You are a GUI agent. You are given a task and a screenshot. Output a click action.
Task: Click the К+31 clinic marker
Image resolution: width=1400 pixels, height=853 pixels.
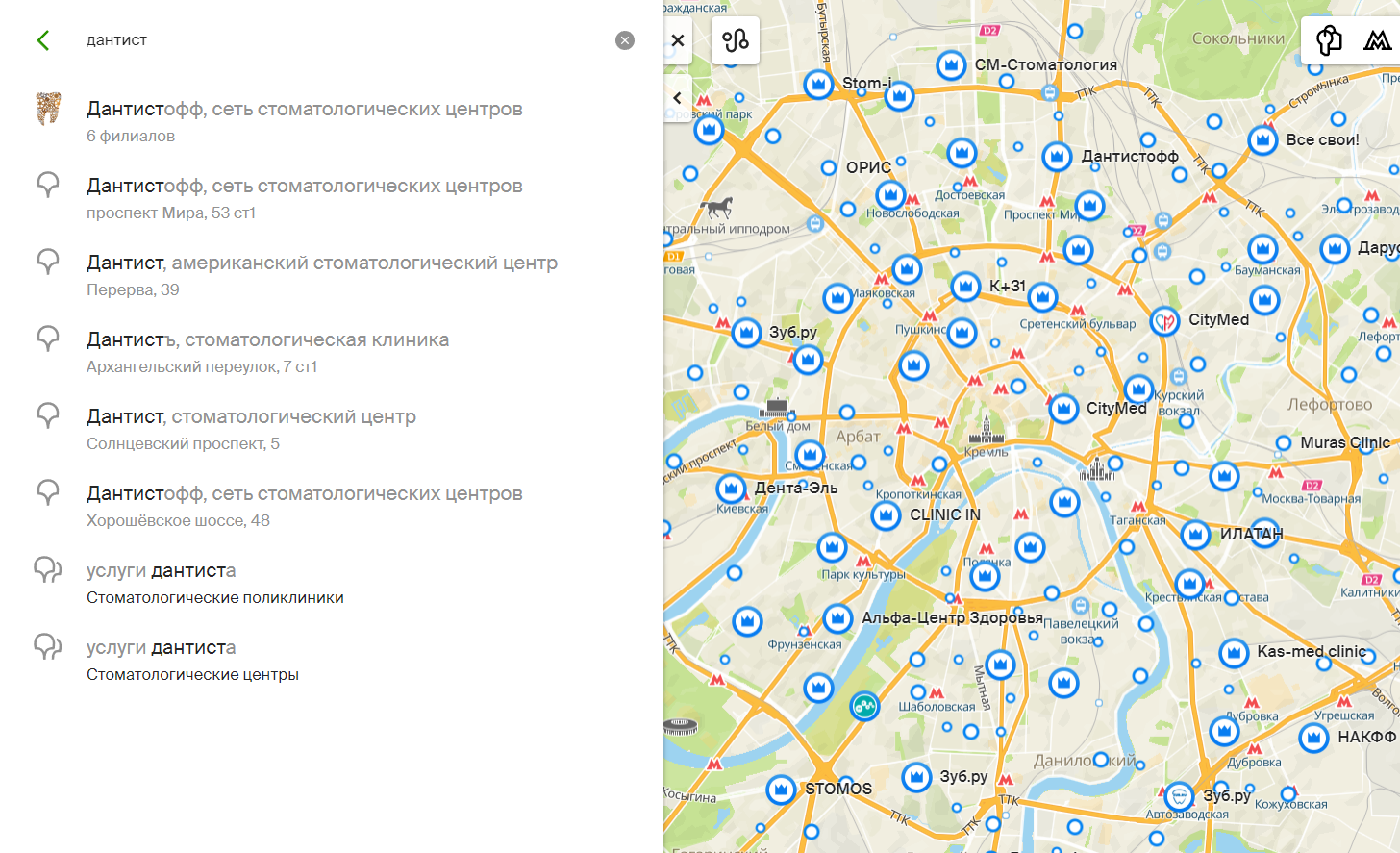pyautogui.click(x=965, y=286)
